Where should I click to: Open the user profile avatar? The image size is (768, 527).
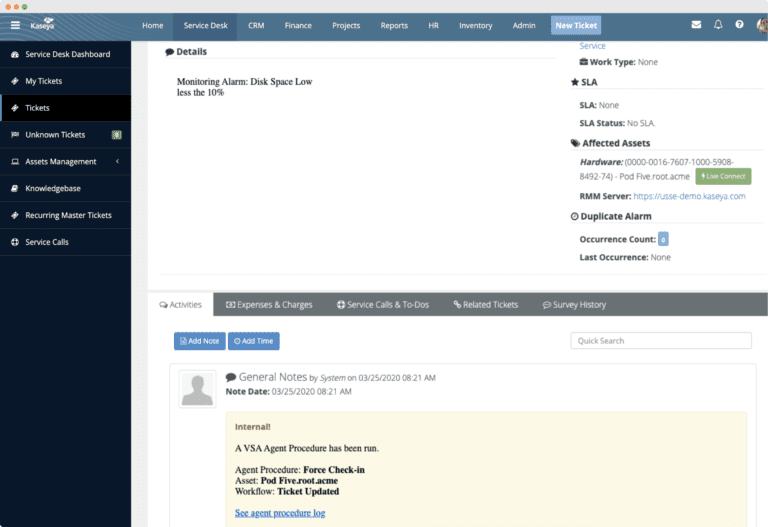pos(762,25)
